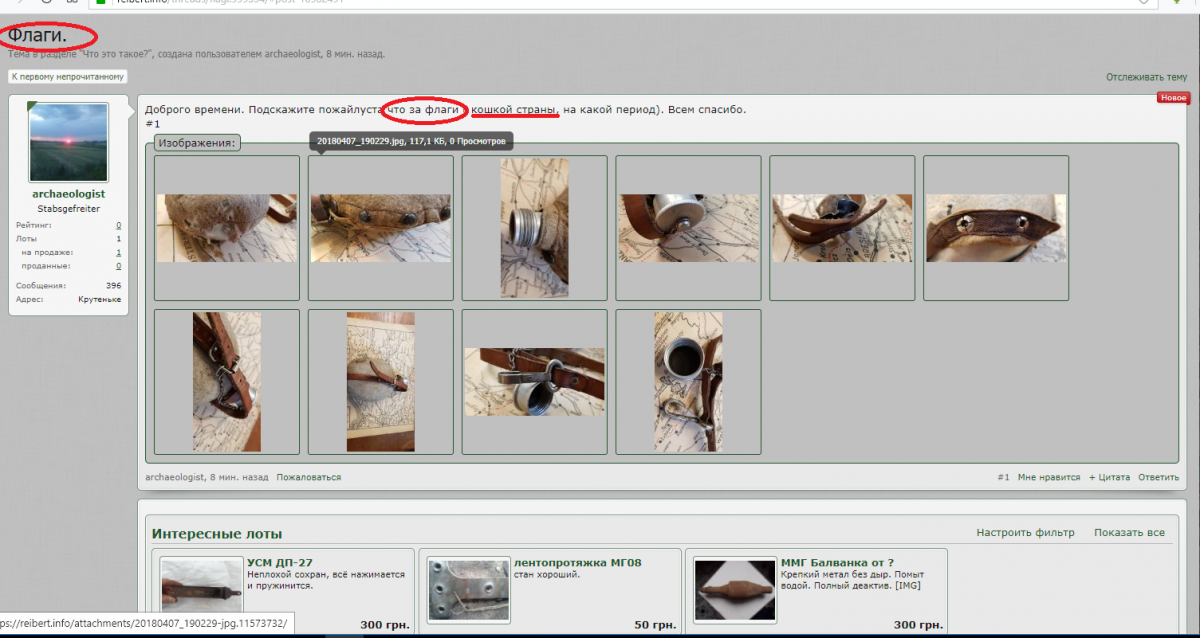Open the archaeologist username profile link
Image resolution: width=1200 pixels, height=638 pixels.
(68, 194)
